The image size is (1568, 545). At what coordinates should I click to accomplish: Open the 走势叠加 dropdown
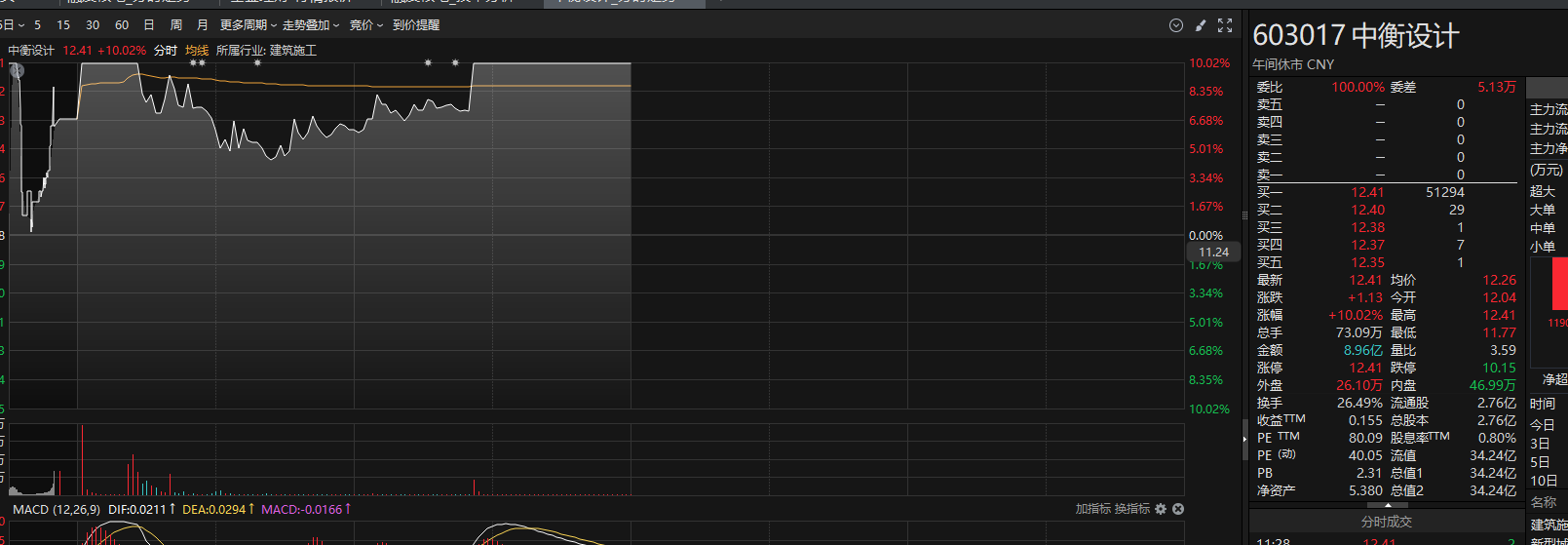click(310, 25)
